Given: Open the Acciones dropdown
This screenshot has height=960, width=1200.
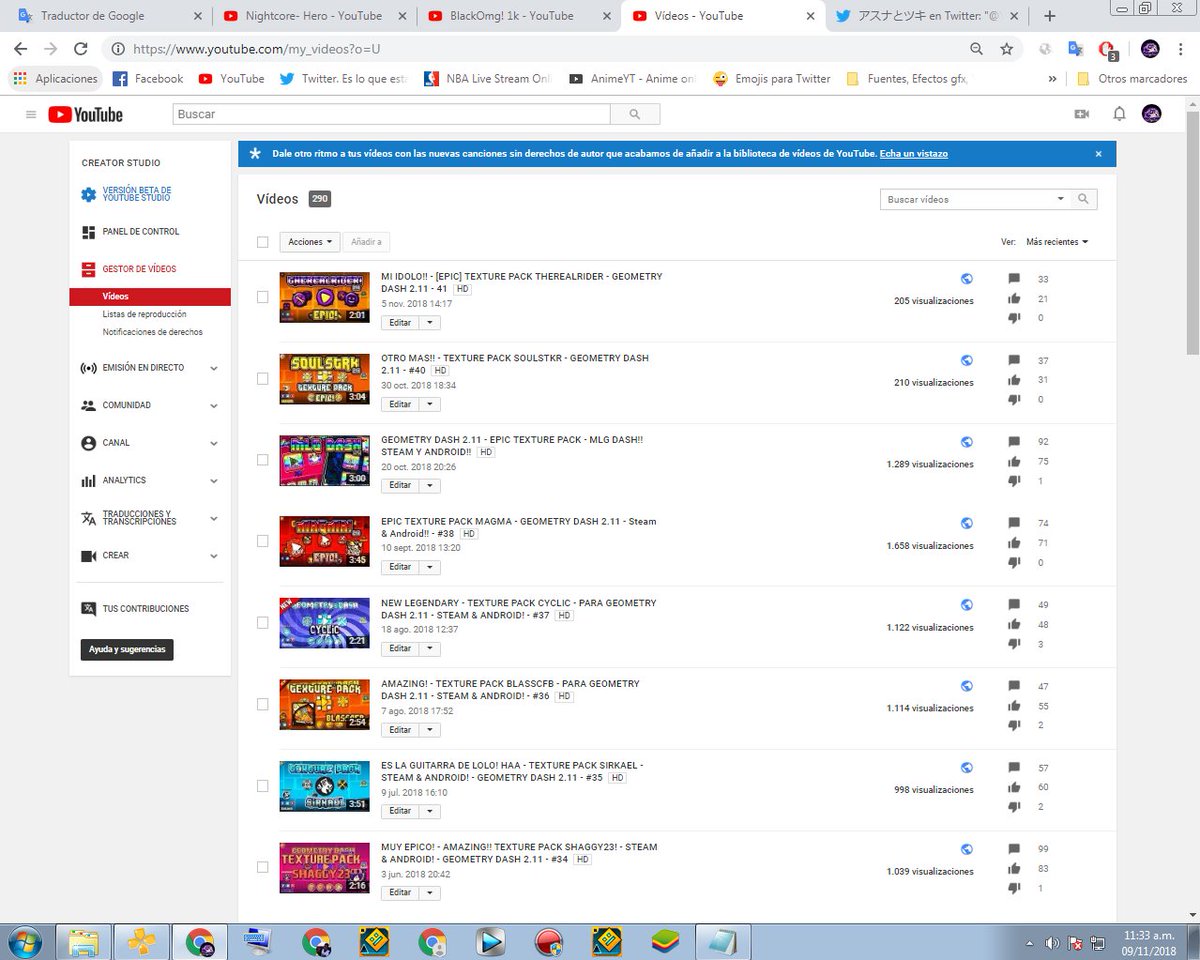Looking at the screenshot, I should point(309,242).
